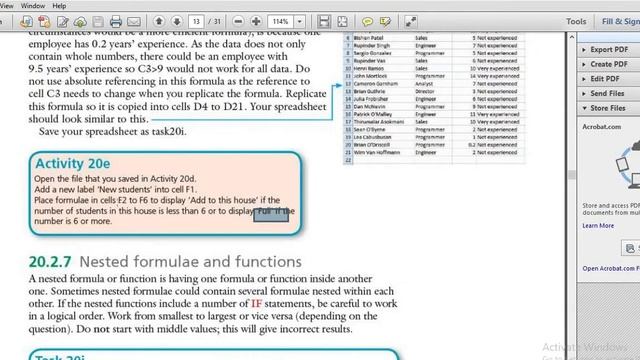Click 'Wim Van Hoffmann' row in spreadsheet image
The width and height of the screenshot is (640, 360).
(435, 152)
